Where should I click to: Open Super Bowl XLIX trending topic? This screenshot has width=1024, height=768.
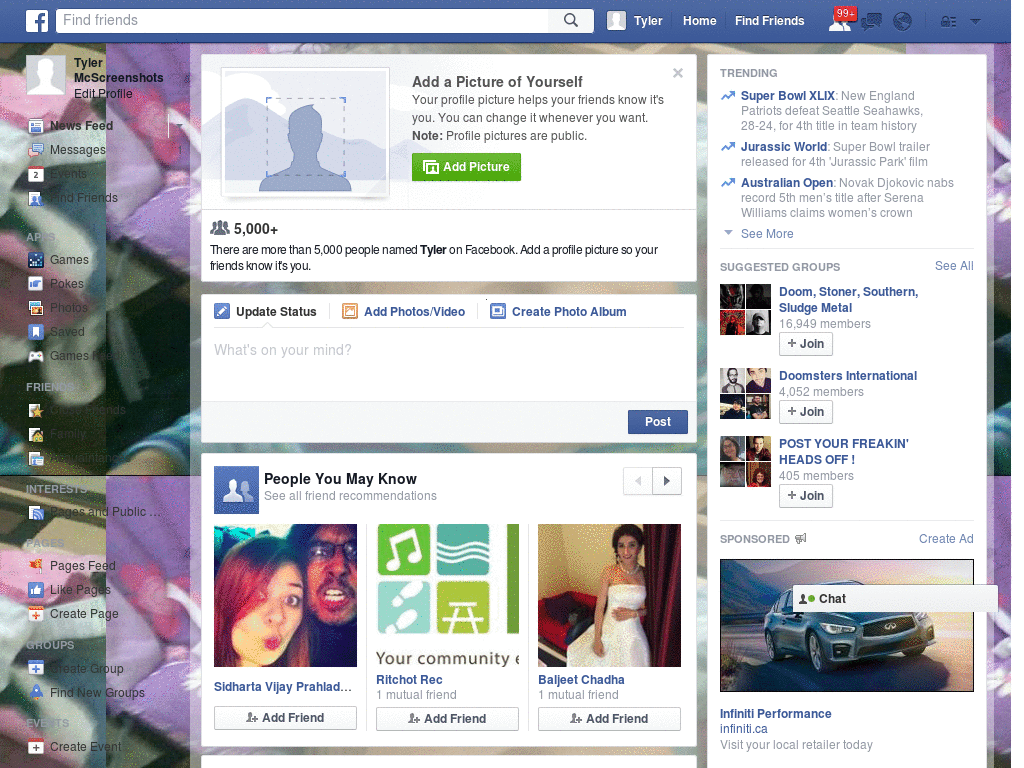788,96
